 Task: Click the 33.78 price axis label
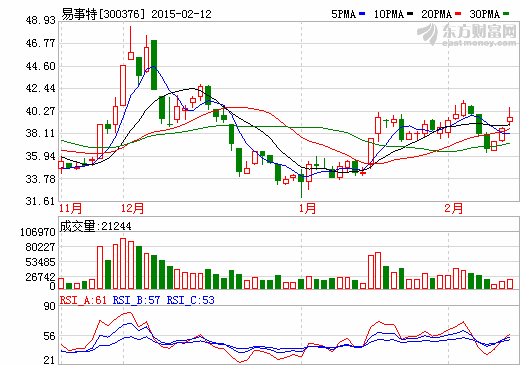click(x=40, y=179)
